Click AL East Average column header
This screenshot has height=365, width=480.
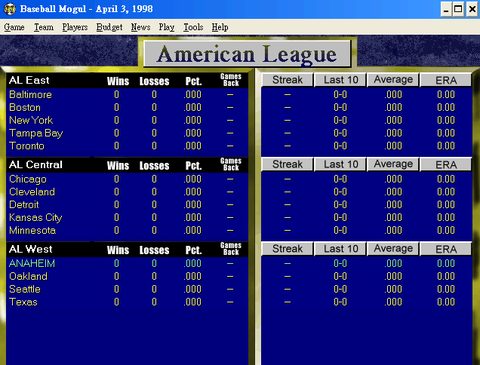click(393, 80)
